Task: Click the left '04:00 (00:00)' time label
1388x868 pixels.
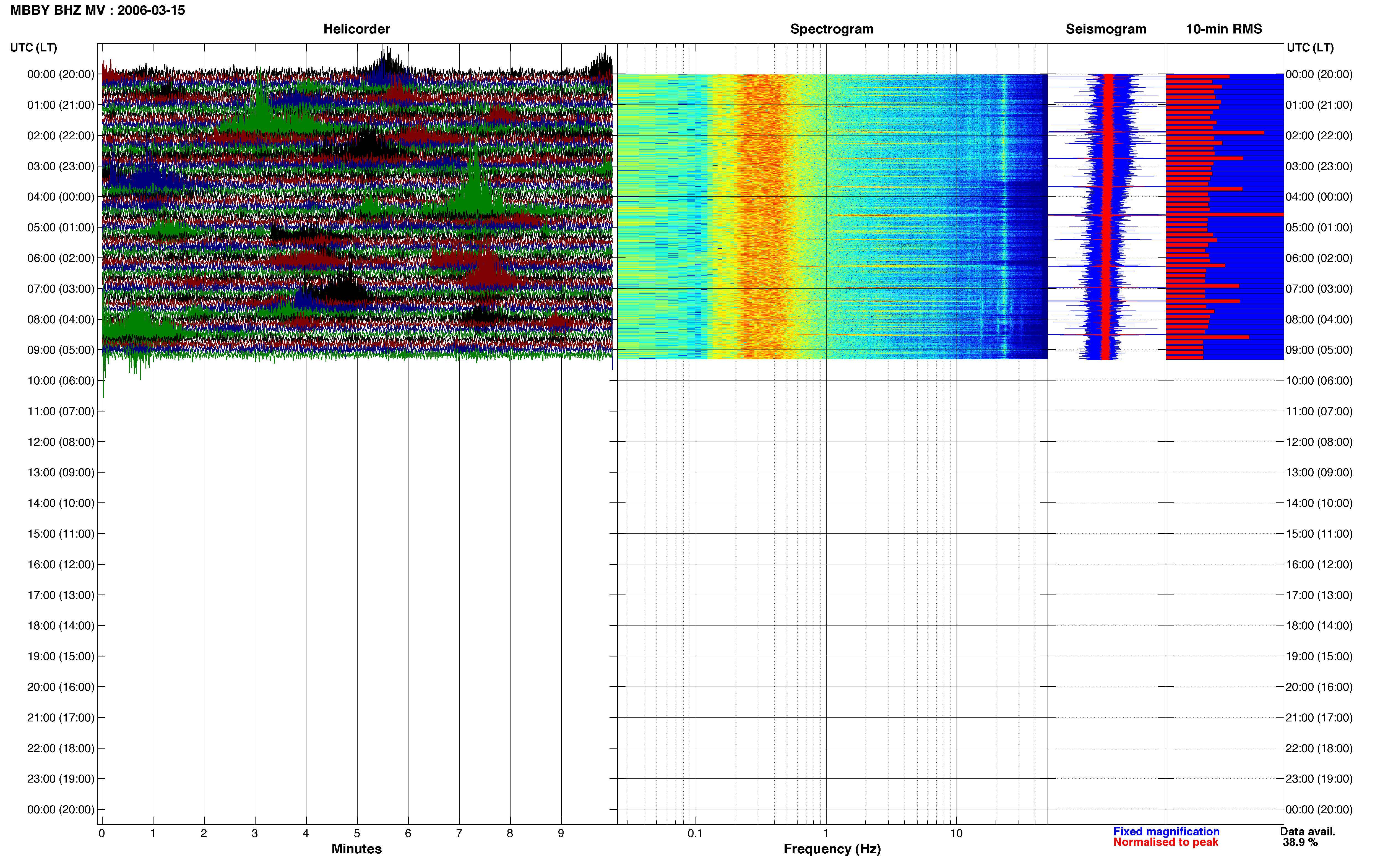Action: click(x=61, y=197)
